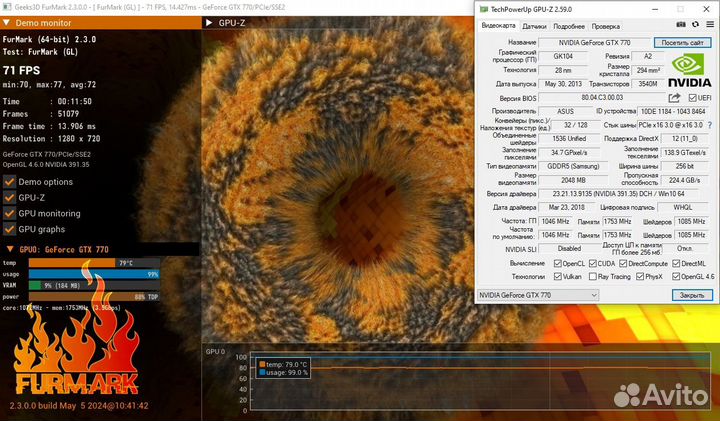Click the BIOS version field 80.04.C3.00.03
The height and width of the screenshot is (421, 720).
602,98
